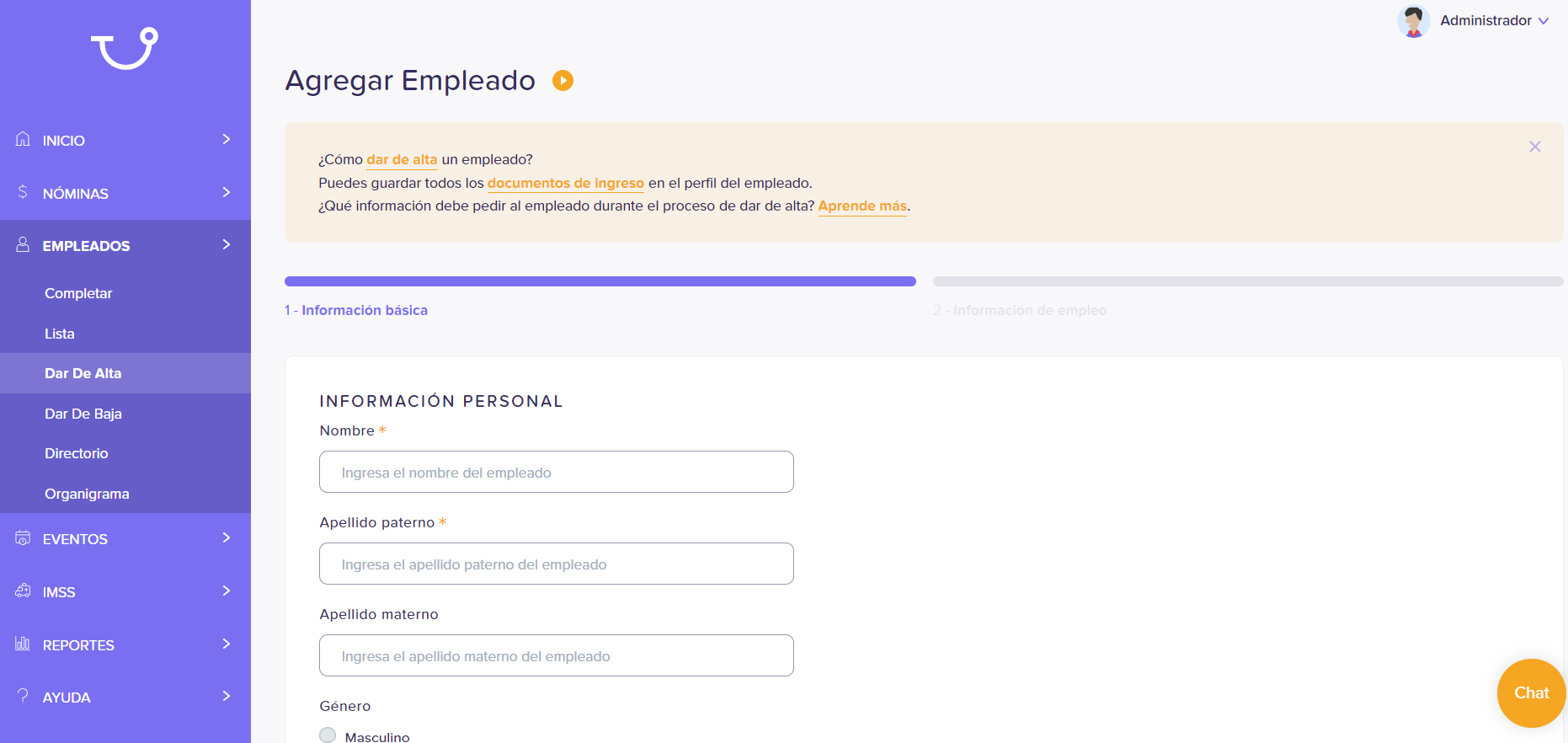Click the bar chart icon next to REPORTES

(x=23, y=644)
